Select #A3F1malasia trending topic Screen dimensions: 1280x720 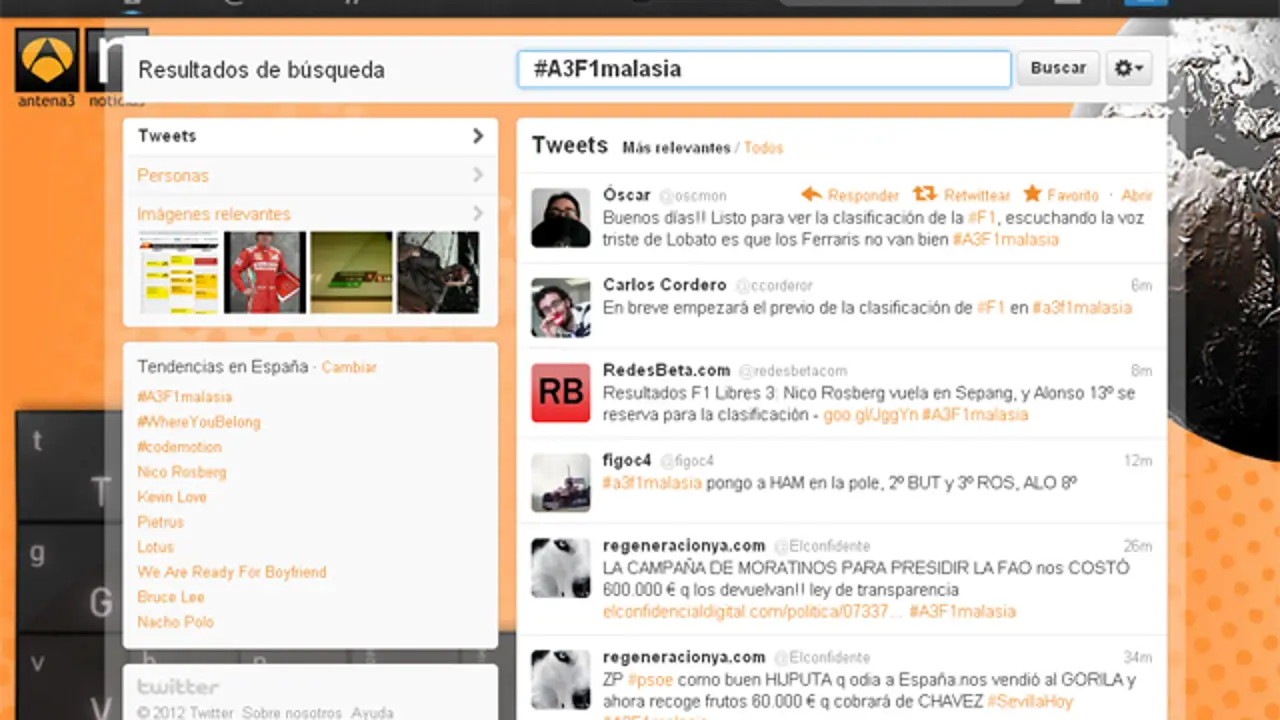(185, 397)
